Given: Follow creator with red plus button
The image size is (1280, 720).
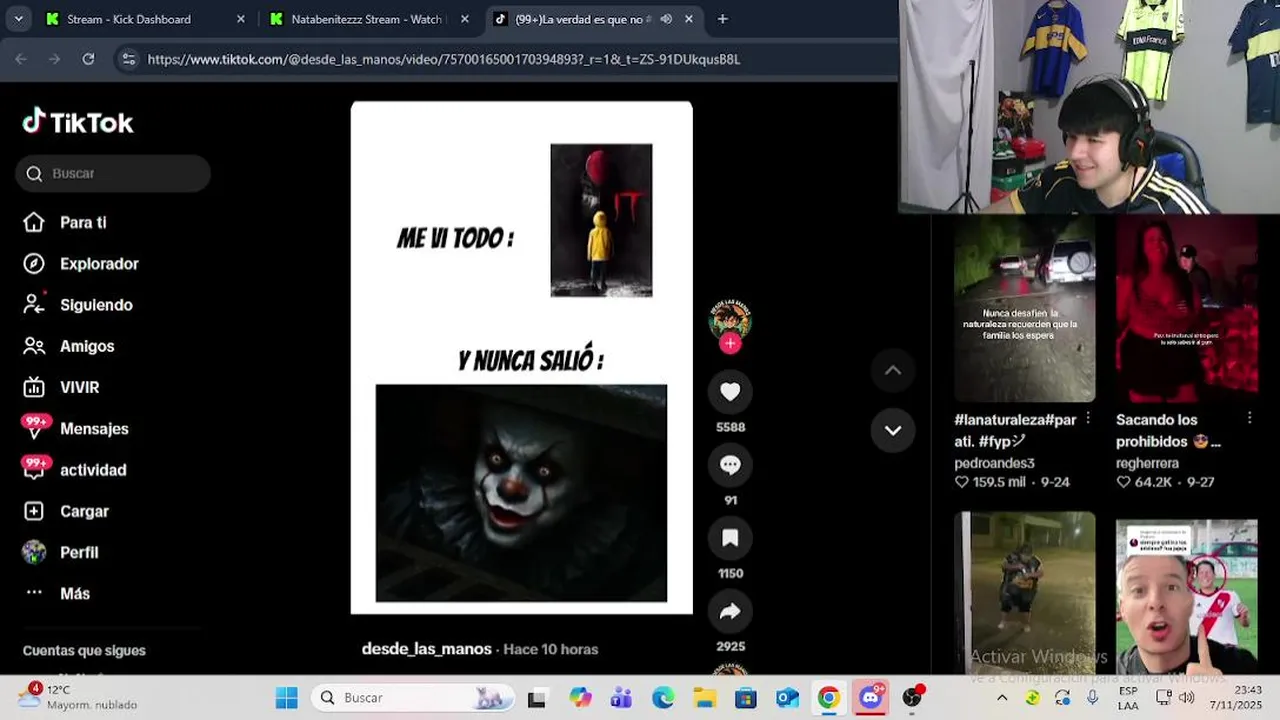Looking at the screenshot, I should (730, 343).
